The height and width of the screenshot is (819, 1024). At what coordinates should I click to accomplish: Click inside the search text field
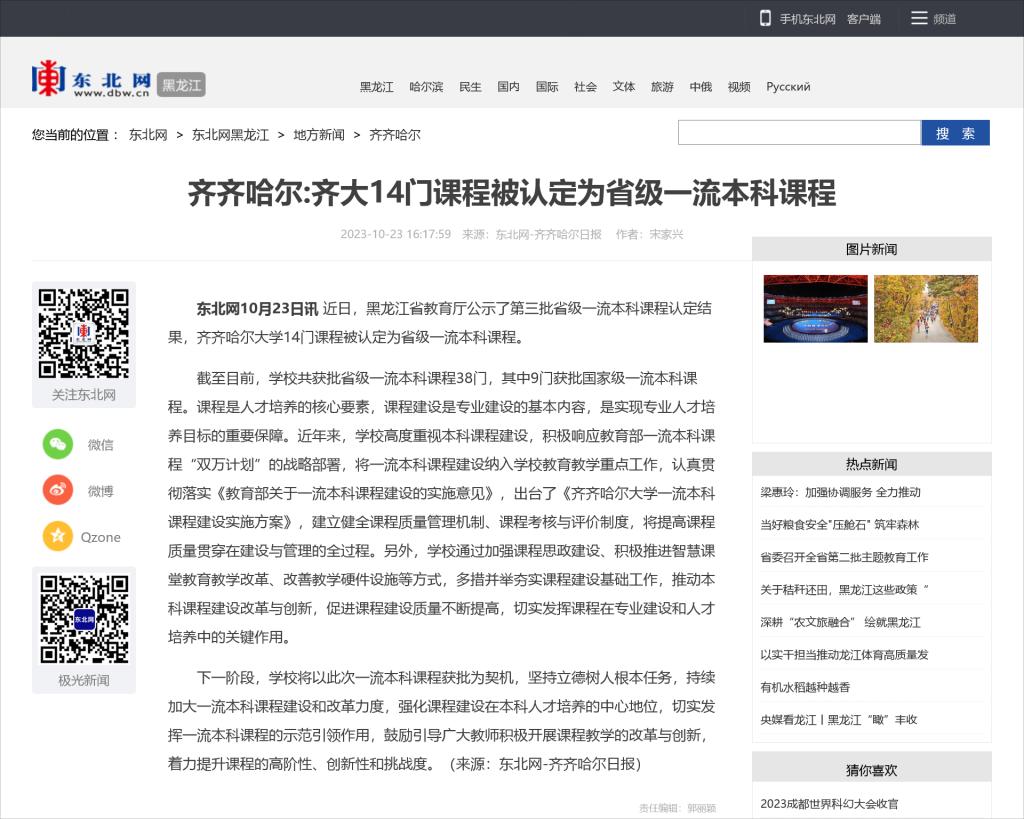[x=798, y=133]
